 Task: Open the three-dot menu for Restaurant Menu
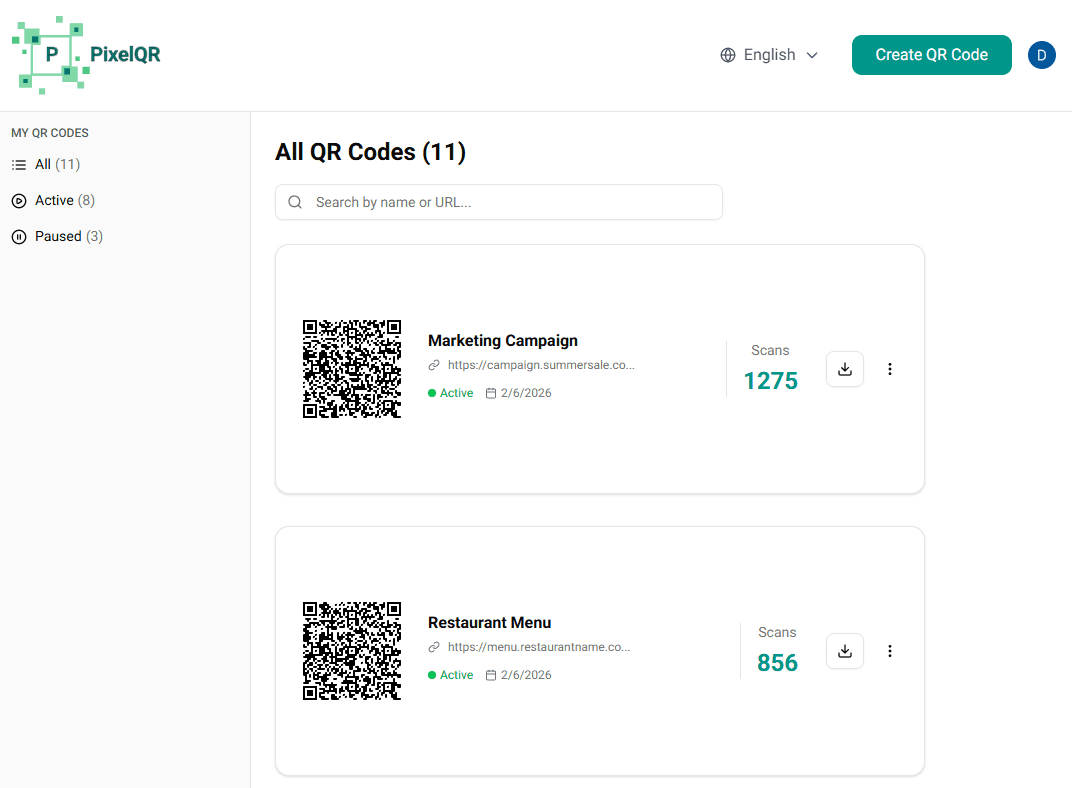click(890, 651)
